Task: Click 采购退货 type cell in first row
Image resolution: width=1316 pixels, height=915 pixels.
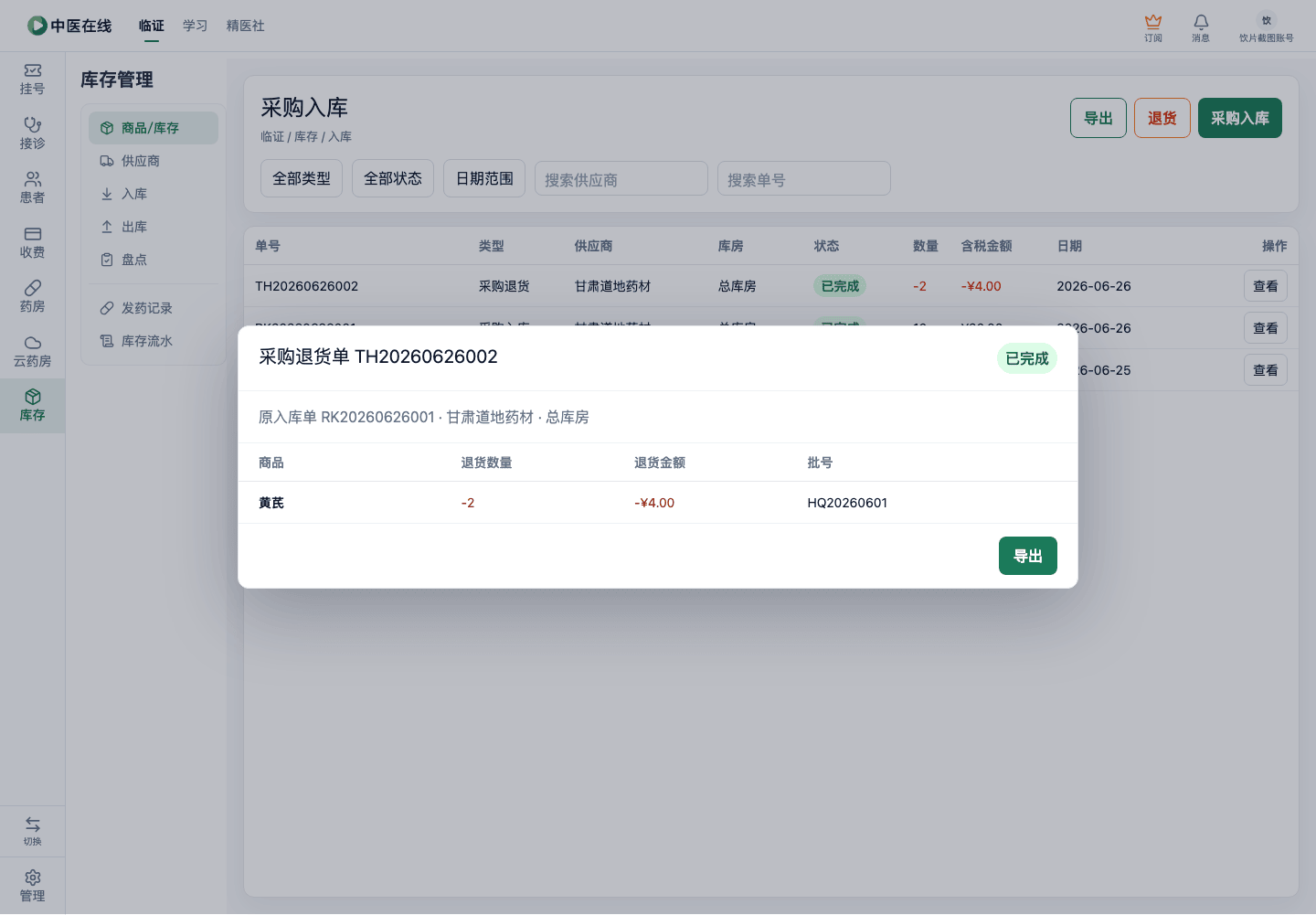Action: 504,286
